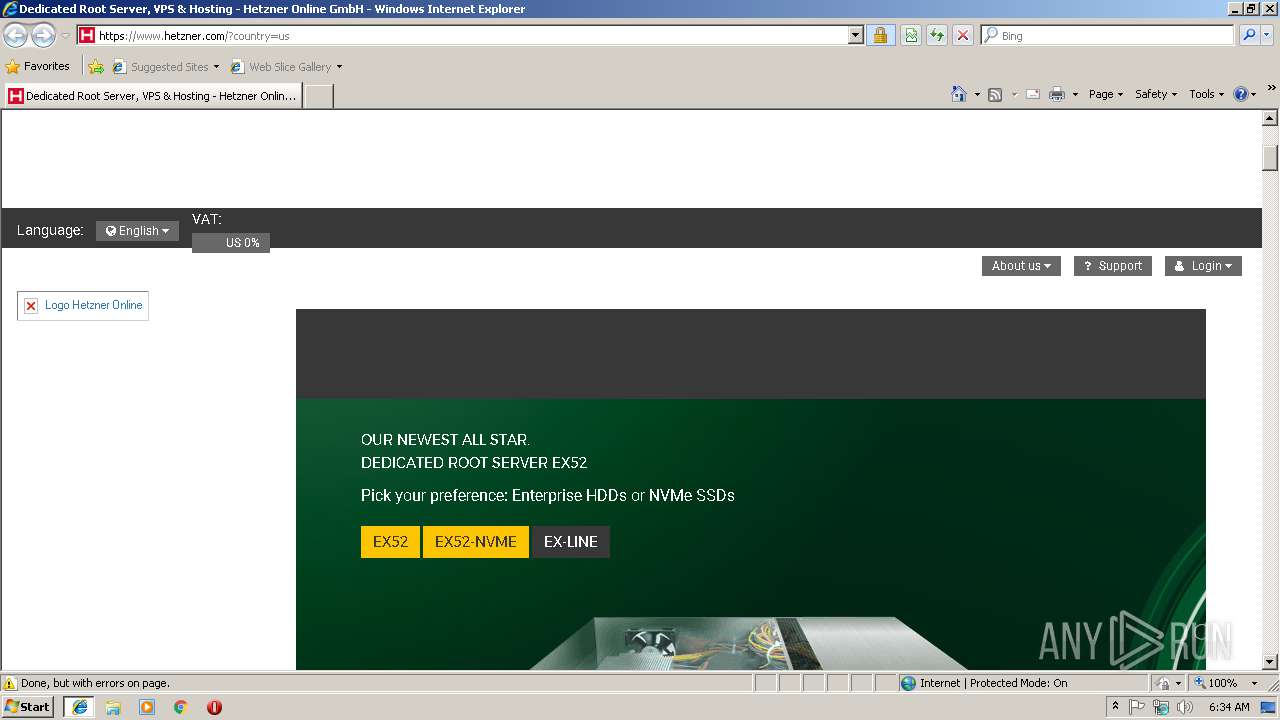
Task: Expand the address bar URL dropdown
Action: point(855,35)
